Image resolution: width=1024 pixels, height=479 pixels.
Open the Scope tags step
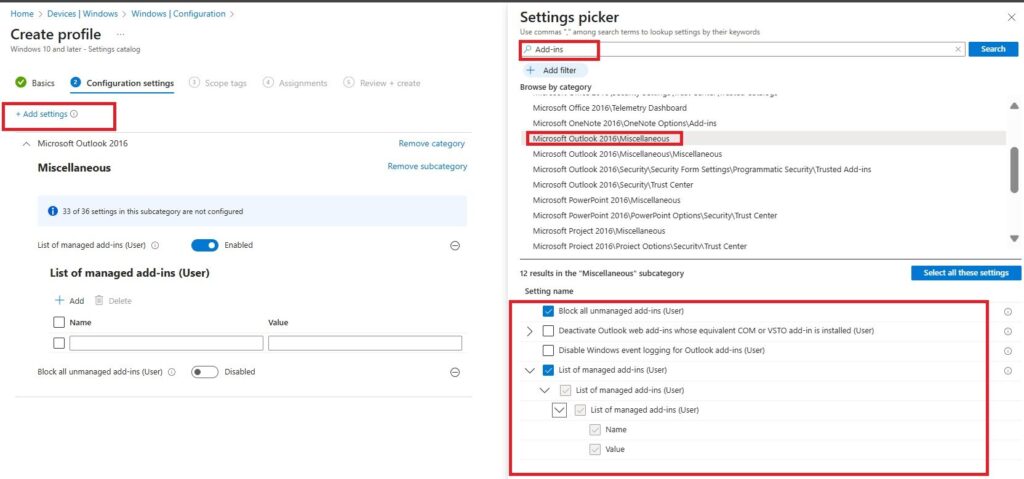pos(224,83)
